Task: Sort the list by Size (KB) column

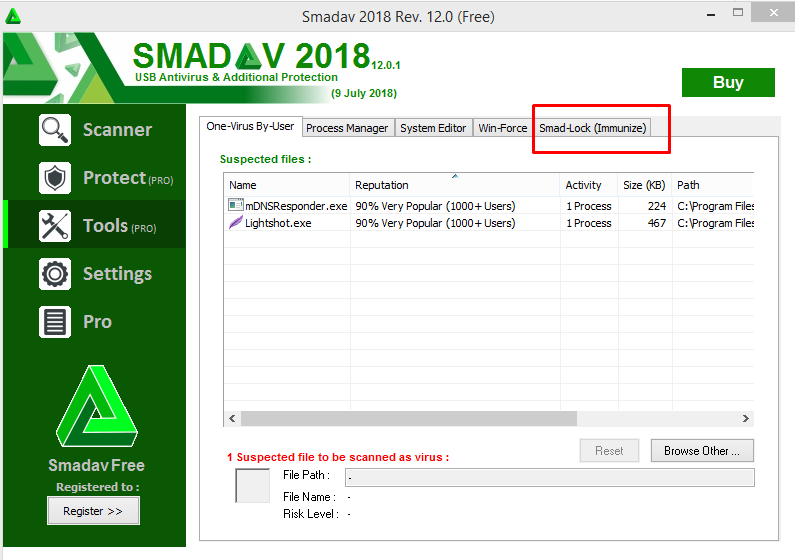Action: 645,185
